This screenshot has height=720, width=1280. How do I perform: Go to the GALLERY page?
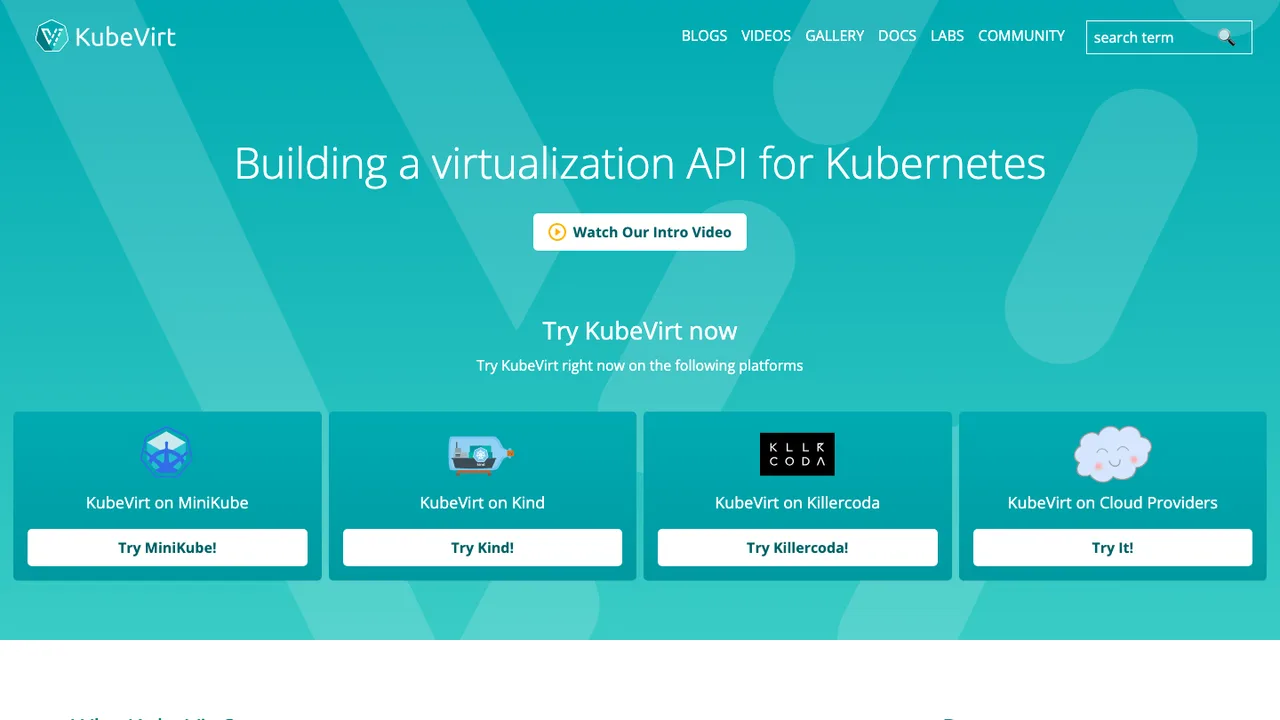click(834, 36)
